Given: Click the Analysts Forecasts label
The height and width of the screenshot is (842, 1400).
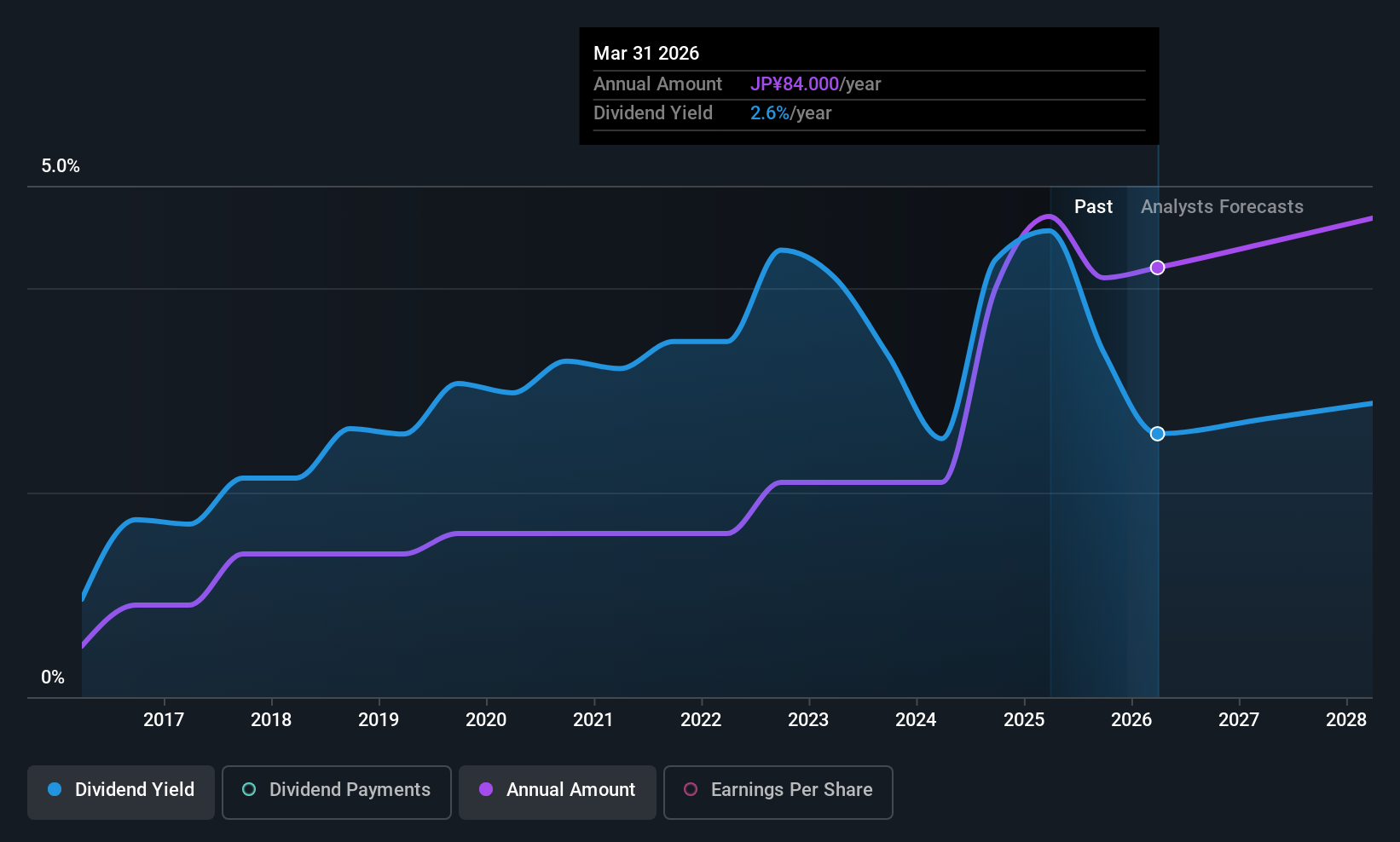Looking at the screenshot, I should tap(1222, 207).
